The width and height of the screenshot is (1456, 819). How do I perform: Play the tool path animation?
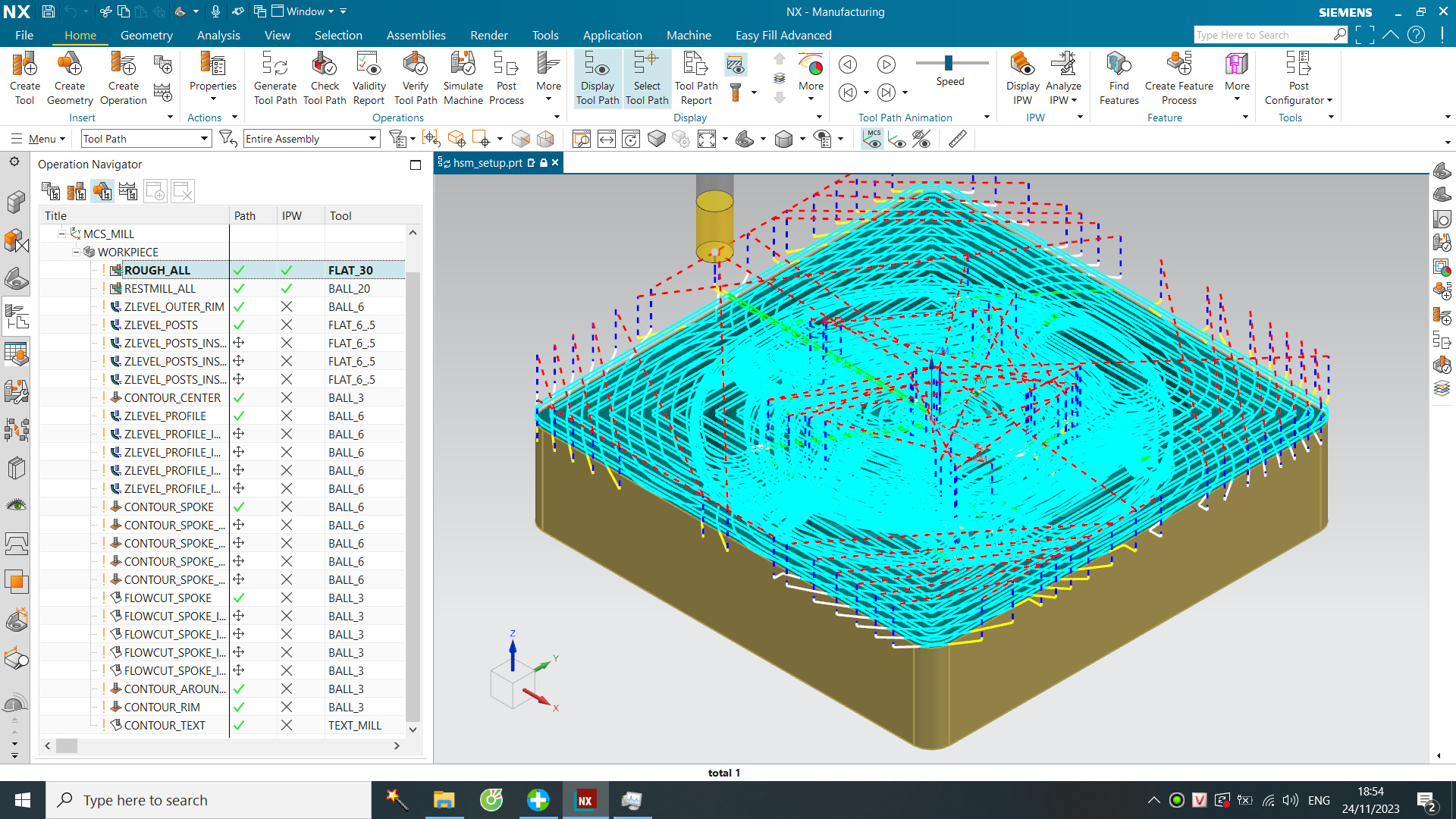(886, 64)
